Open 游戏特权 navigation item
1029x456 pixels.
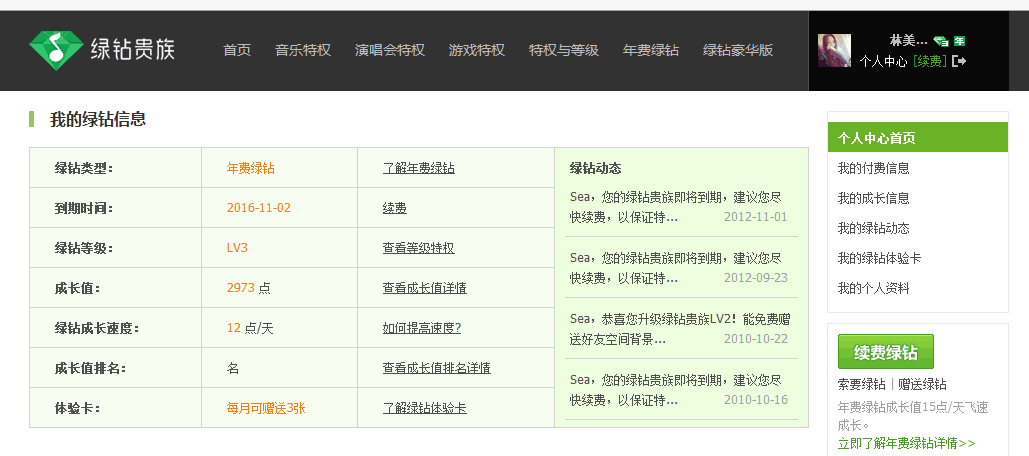point(476,50)
